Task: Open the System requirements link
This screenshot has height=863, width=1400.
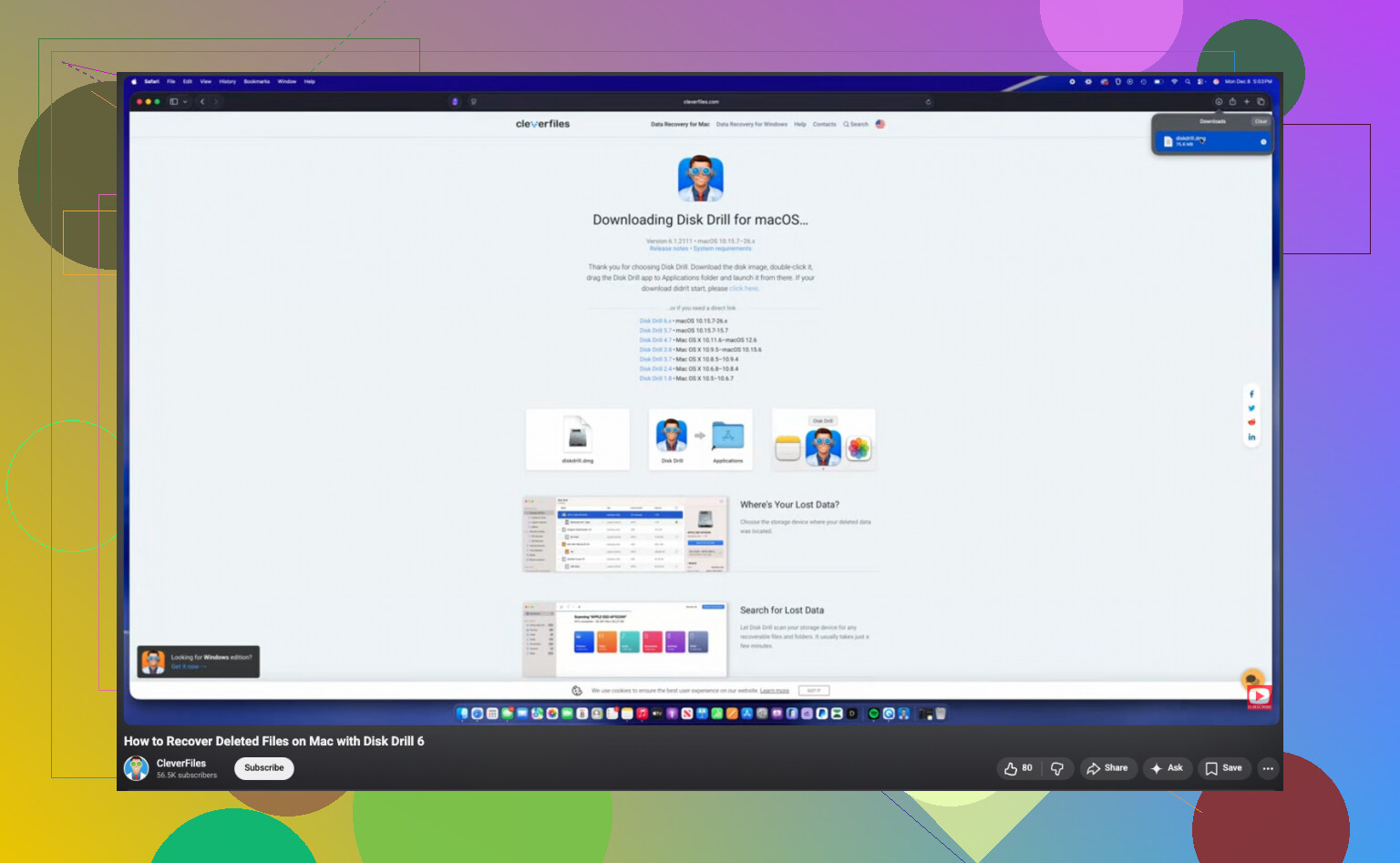Action: pyautogui.click(x=723, y=249)
